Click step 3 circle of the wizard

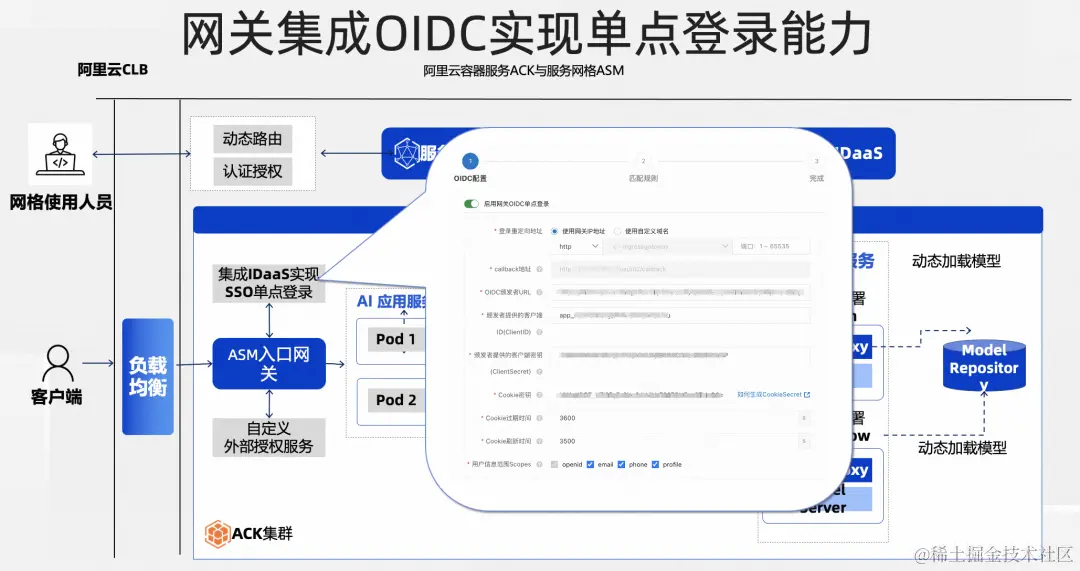tap(816, 161)
